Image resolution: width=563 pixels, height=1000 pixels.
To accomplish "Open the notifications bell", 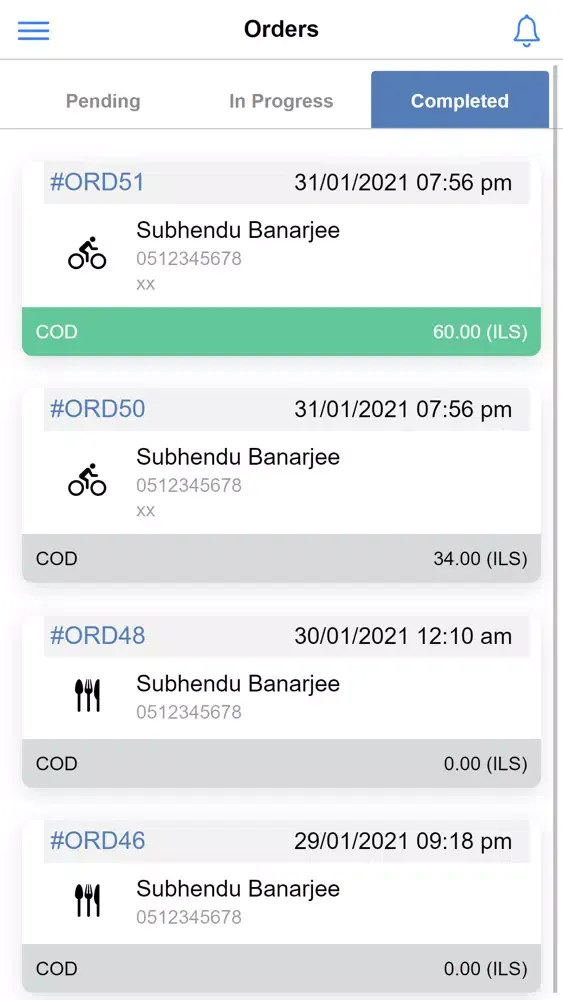I will tap(527, 30).
